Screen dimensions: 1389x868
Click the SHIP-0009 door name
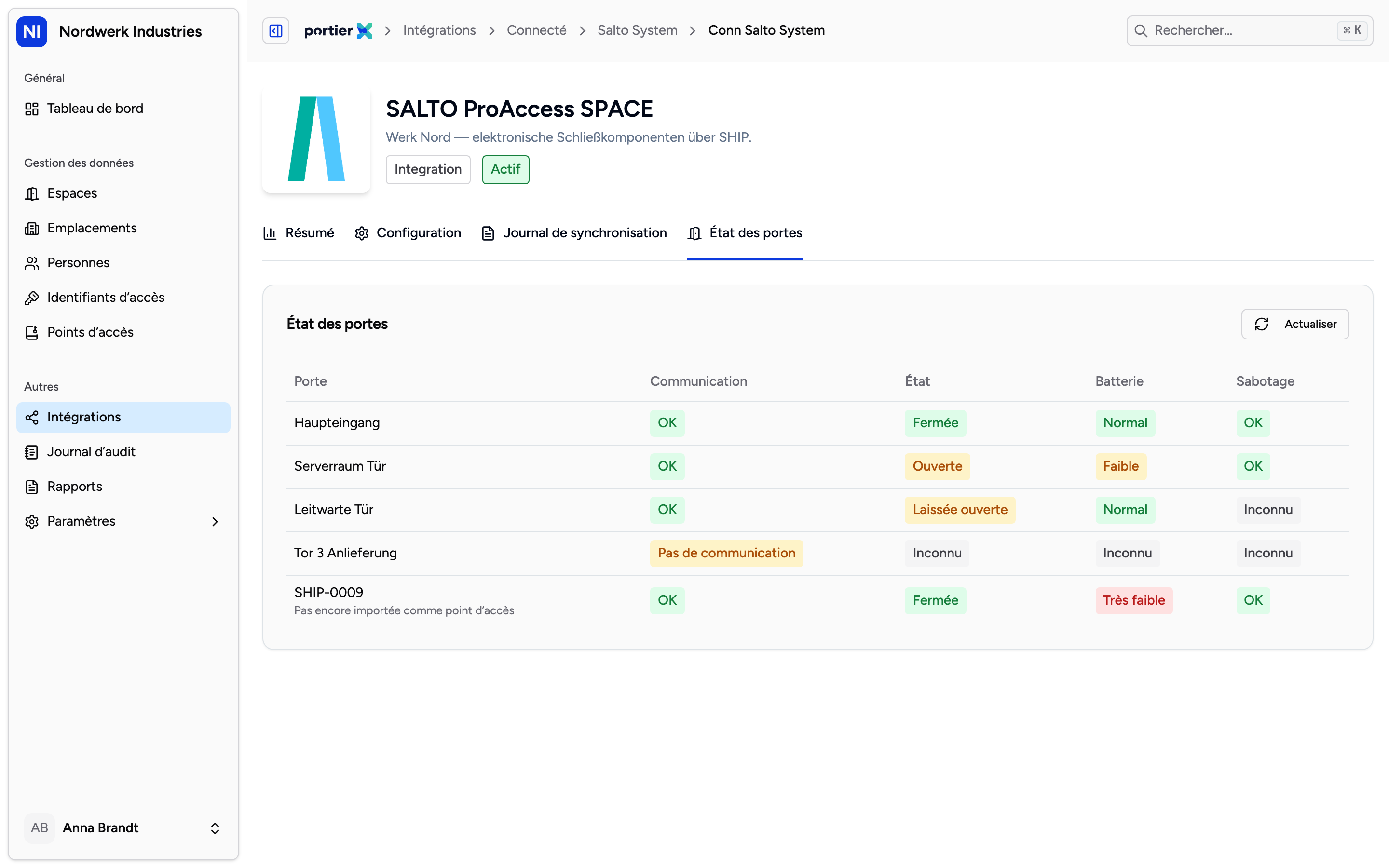pyautogui.click(x=328, y=593)
